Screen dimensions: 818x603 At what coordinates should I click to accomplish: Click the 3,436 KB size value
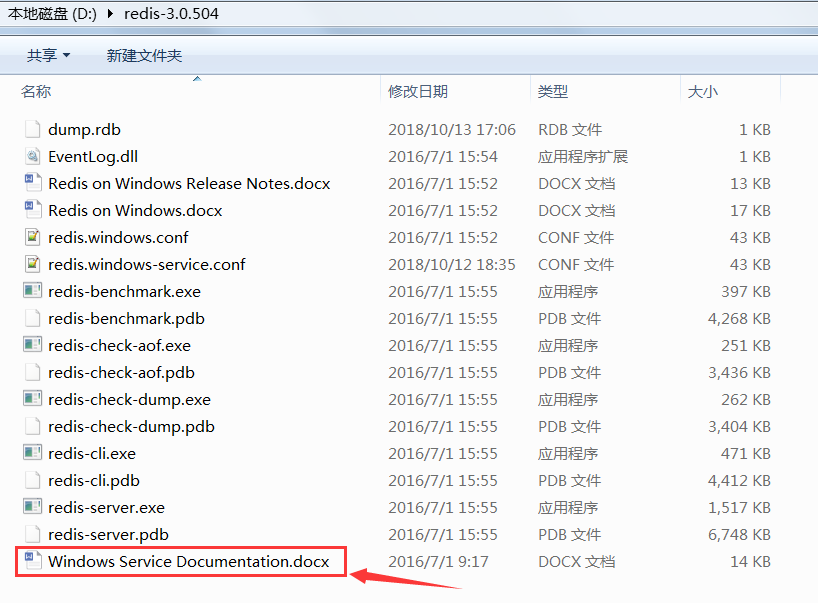pyautogui.click(x=739, y=373)
